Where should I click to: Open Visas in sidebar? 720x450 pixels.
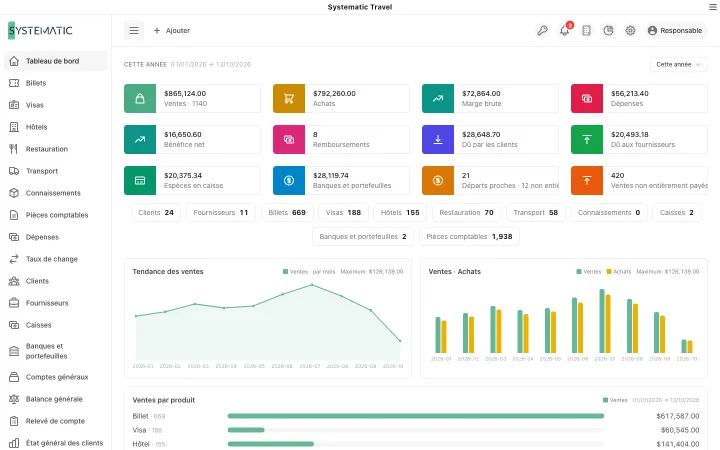[x=56, y=105]
